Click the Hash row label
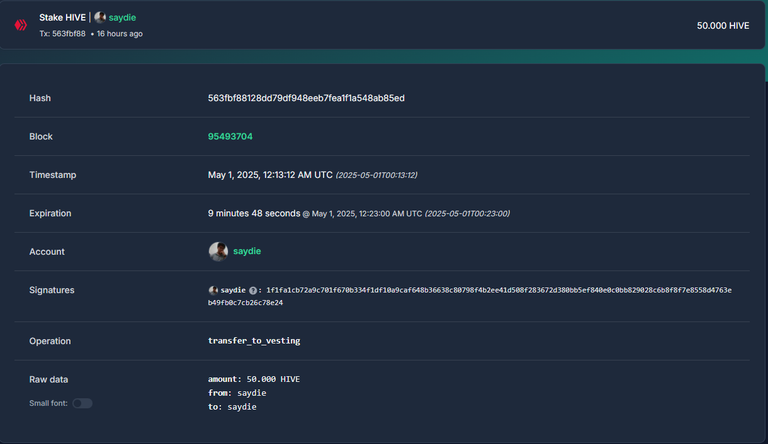 coord(40,98)
